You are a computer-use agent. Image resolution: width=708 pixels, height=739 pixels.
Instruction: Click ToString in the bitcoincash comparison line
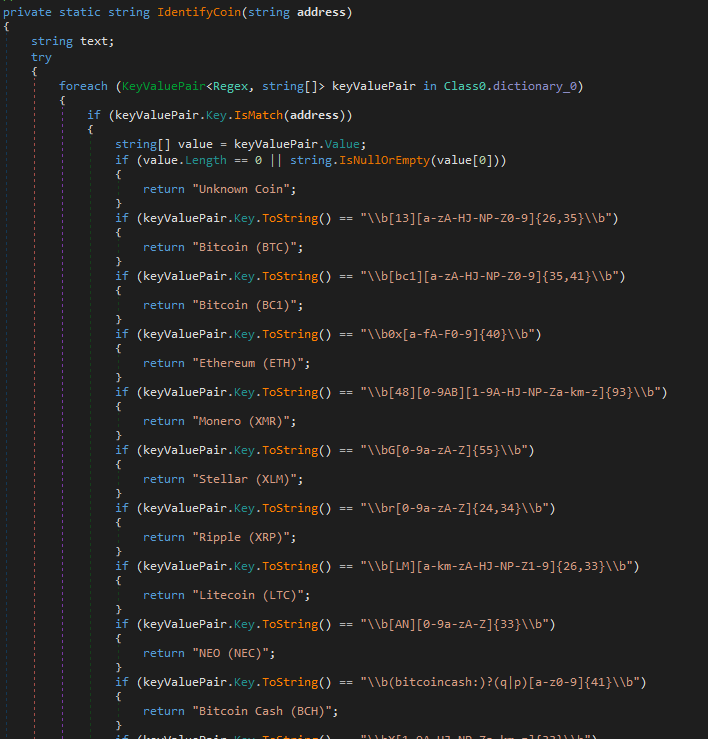(290, 682)
